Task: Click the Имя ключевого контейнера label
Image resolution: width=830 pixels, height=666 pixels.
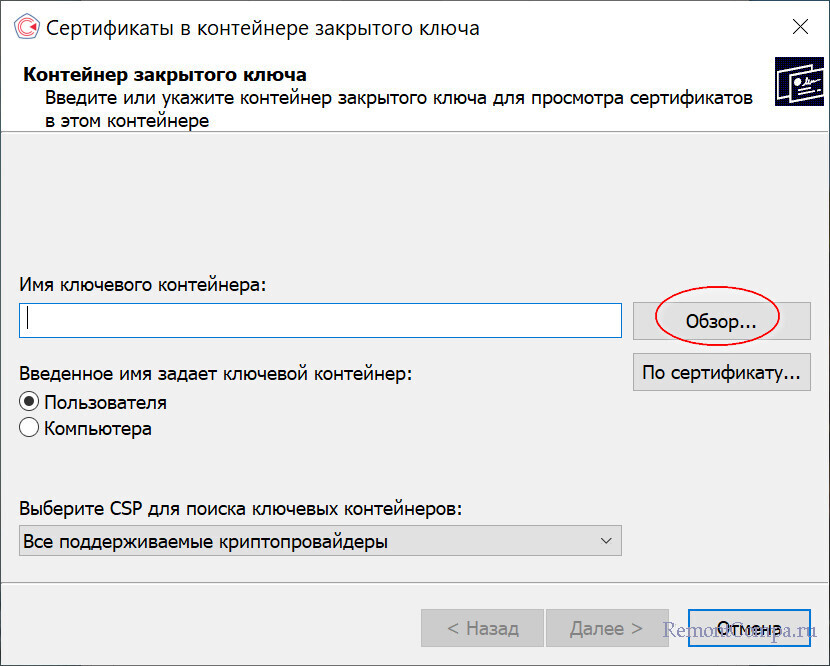Action: click(144, 285)
